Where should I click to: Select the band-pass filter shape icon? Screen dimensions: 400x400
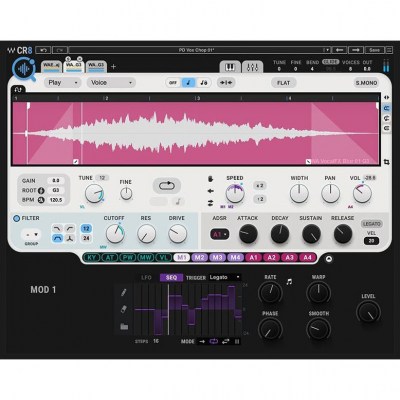[58, 238]
